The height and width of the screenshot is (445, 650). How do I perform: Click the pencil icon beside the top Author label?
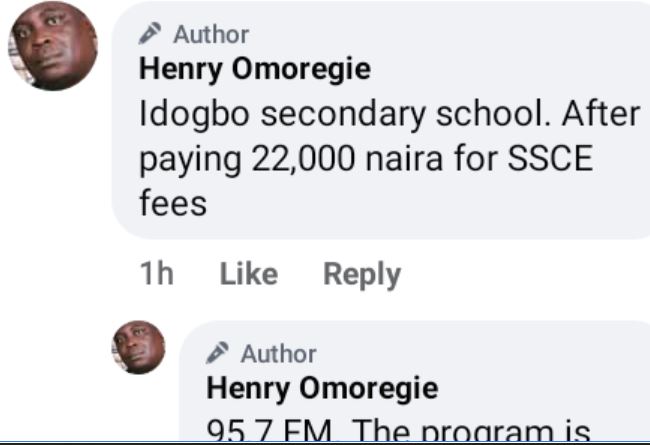click(151, 34)
